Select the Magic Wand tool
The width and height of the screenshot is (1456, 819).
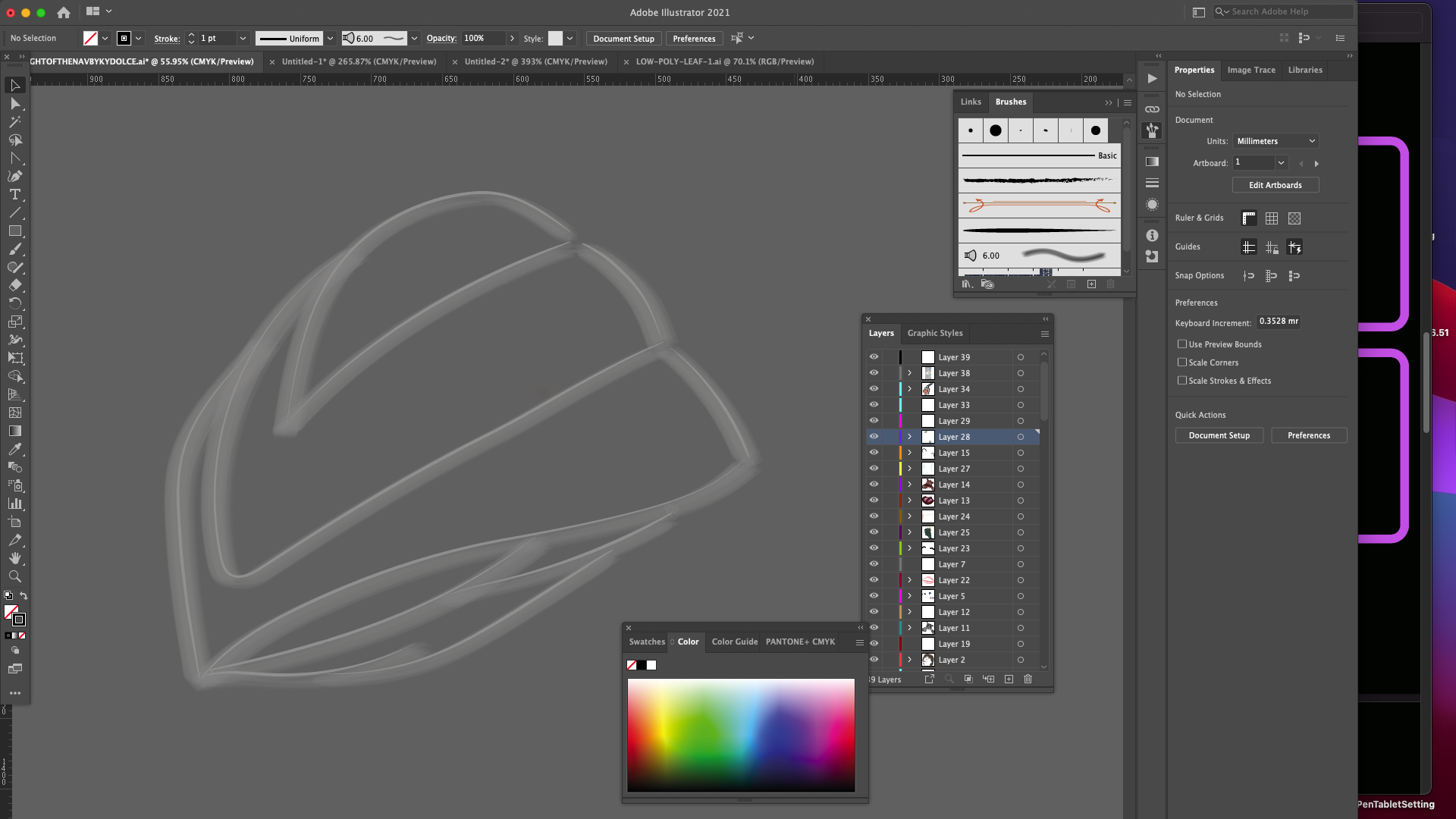pyautogui.click(x=14, y=121)
